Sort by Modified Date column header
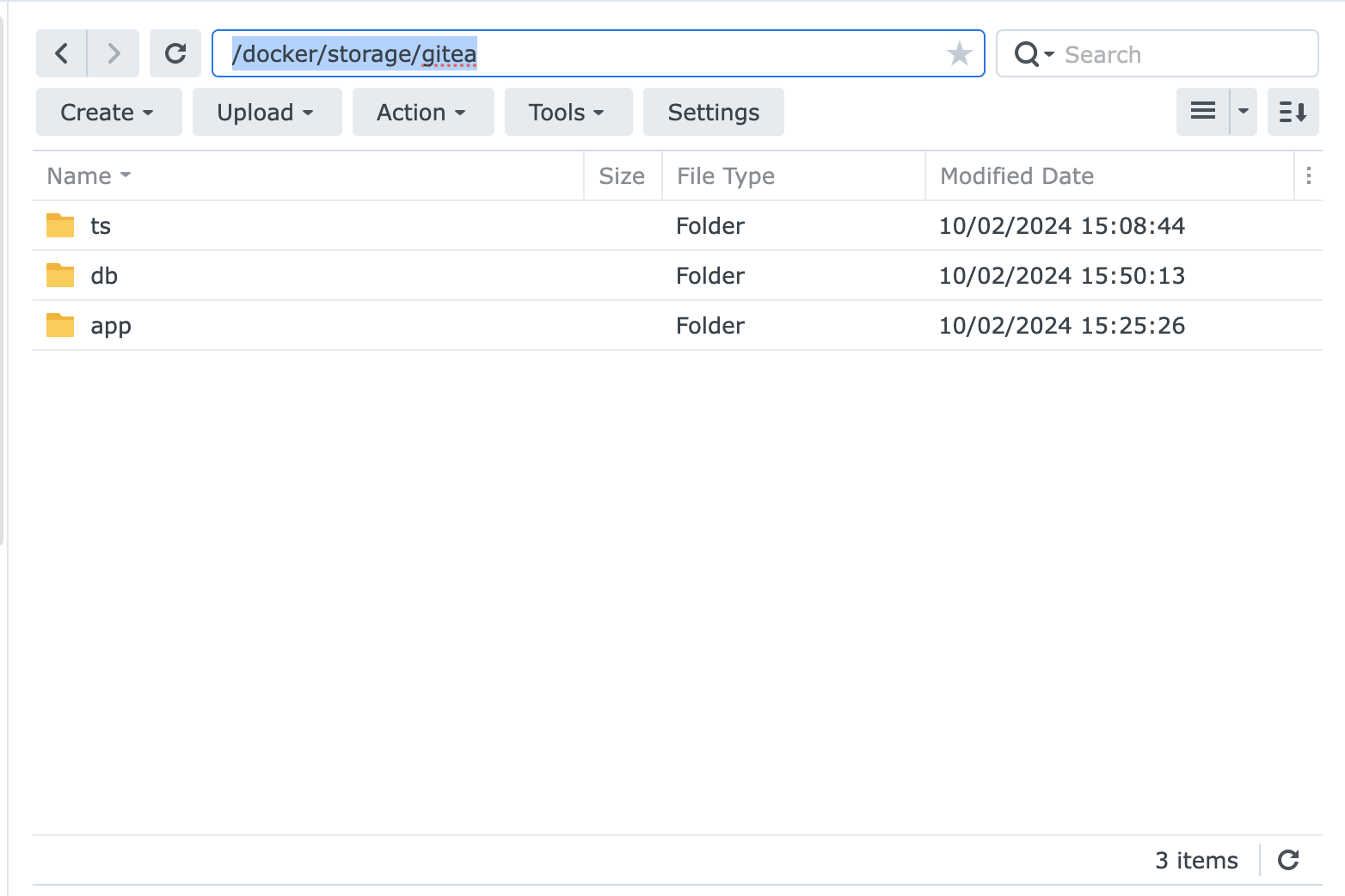 tap(1109, 175)
